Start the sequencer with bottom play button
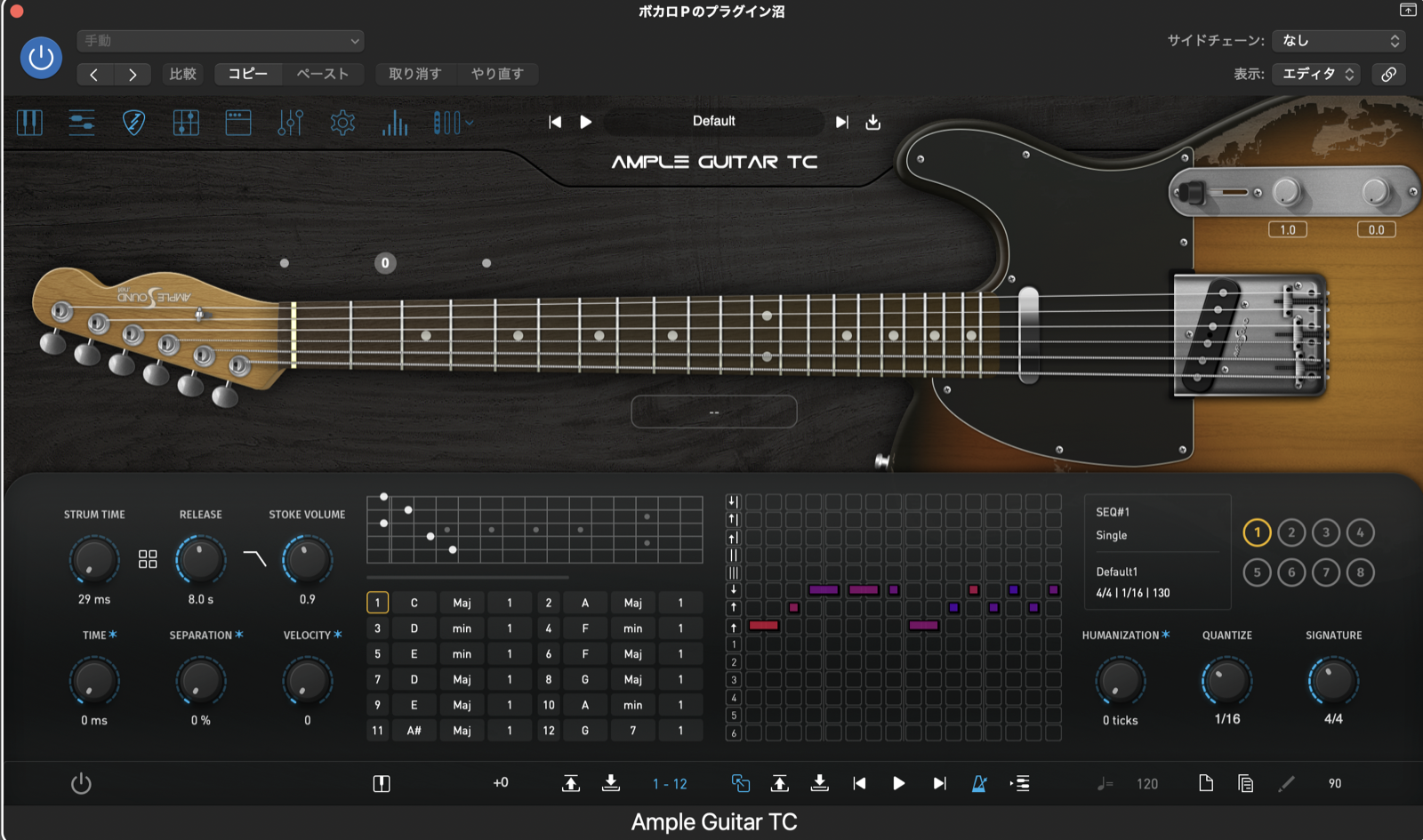 pos(898,783)
